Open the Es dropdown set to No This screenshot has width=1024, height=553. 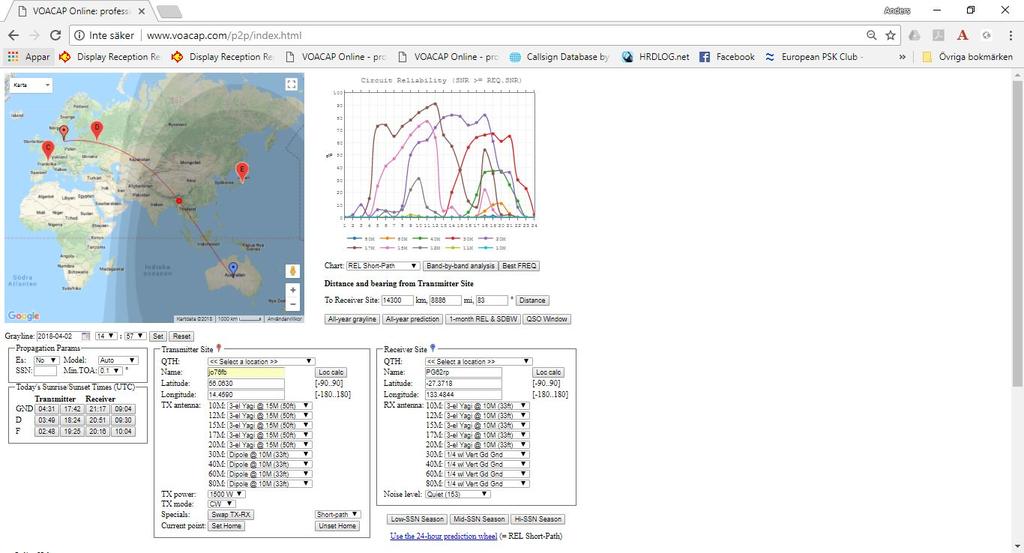[46, 360]
